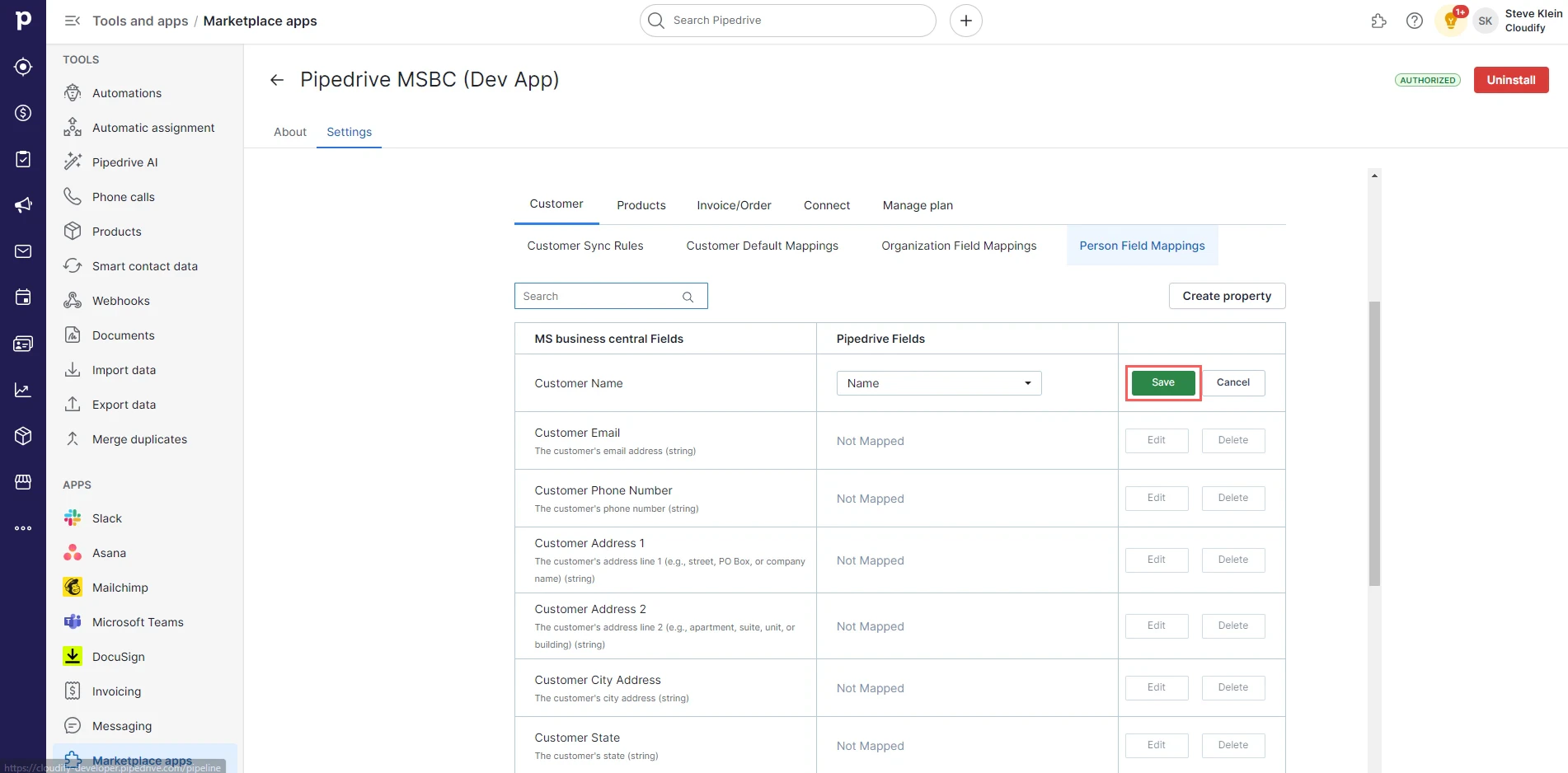Collapse the sidebar menu with the toggle icon
The image size is (1568, 773).
point(73,21)
